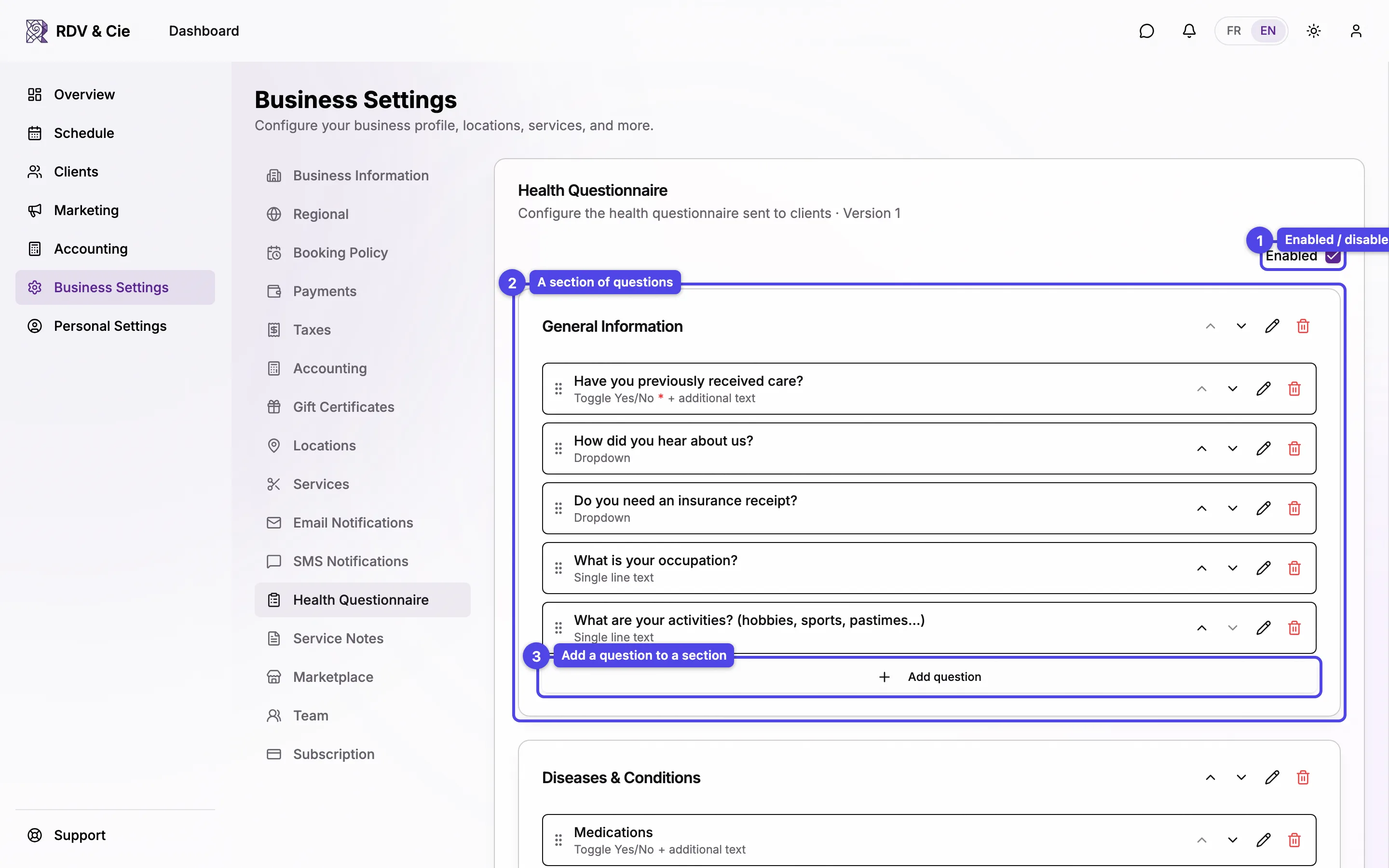1389x868 pixels.
Task: Go to Marketplace settings
Action: click(x=362, y=677)
